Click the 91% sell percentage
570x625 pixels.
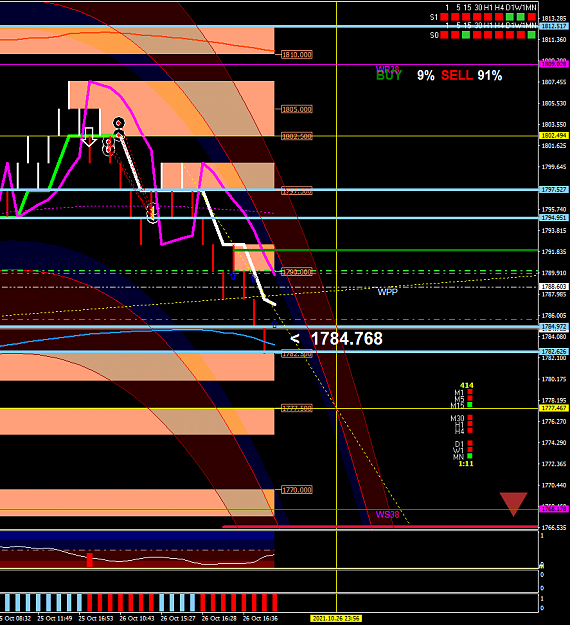(x=490, y=75)
